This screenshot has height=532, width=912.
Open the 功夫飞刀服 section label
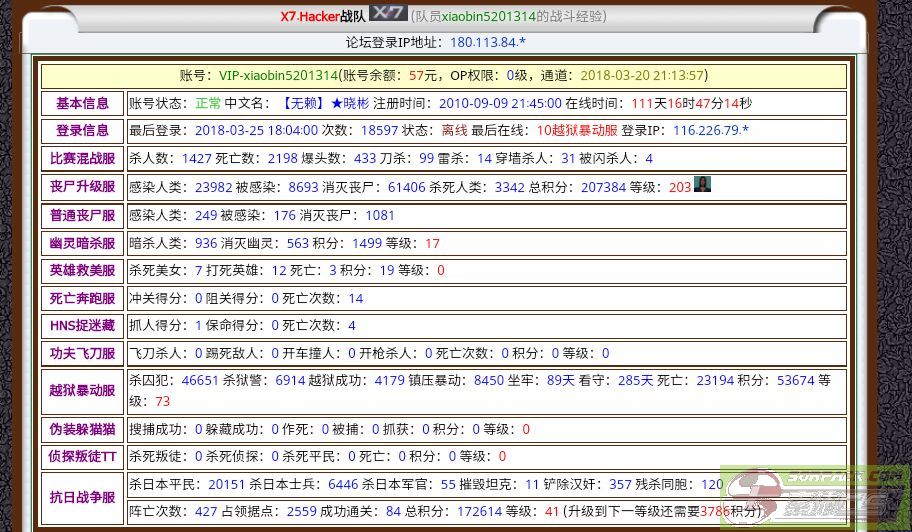point(83,354)
